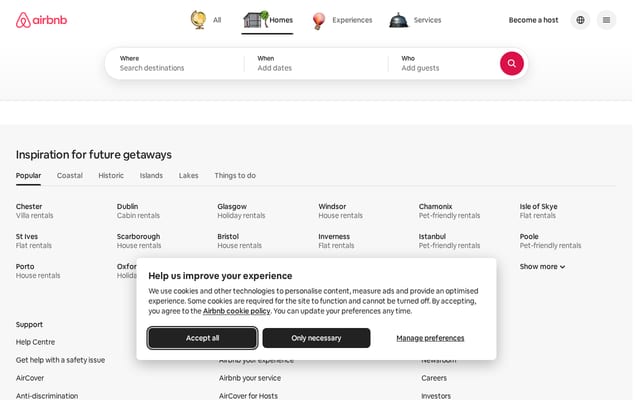Click the Airbnb logo
640x400 pixels.
(41, 20)
